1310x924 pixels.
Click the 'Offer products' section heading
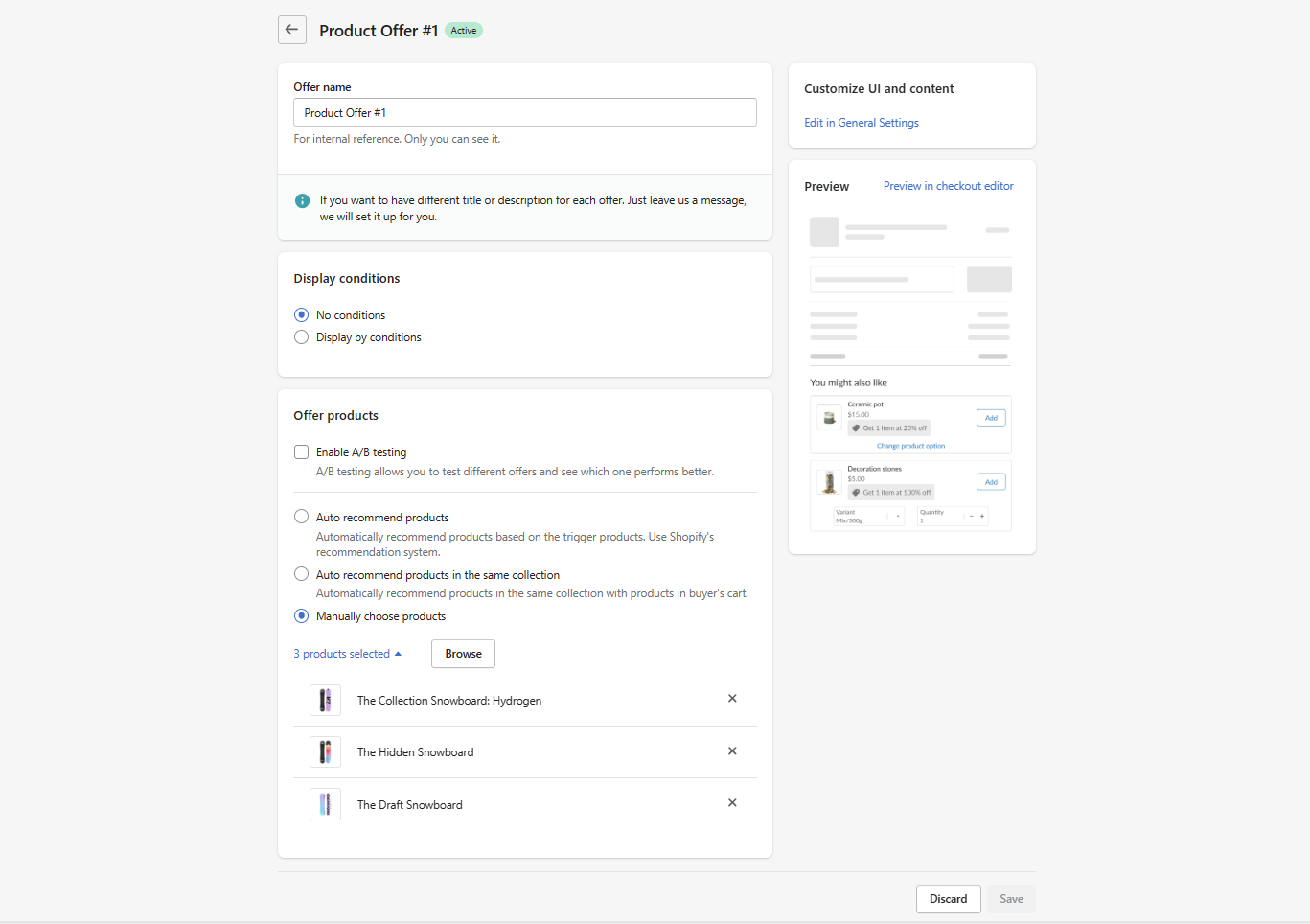pos(335,415)
